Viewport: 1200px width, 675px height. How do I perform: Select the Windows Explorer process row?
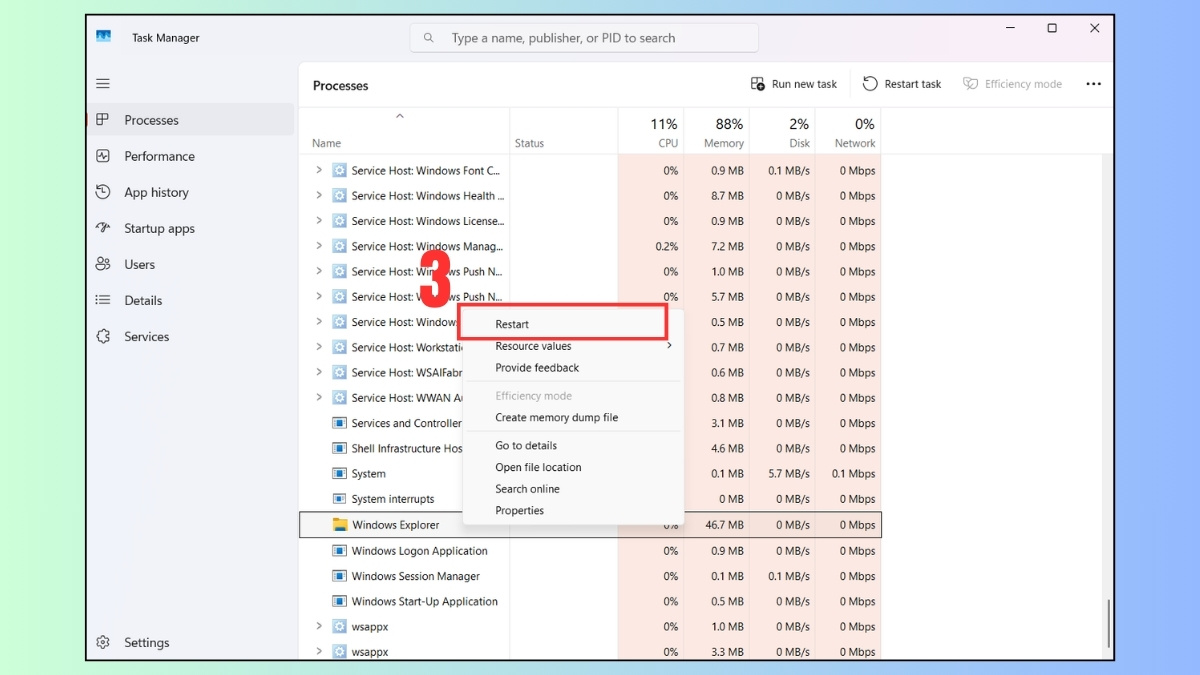coord(396,524)
